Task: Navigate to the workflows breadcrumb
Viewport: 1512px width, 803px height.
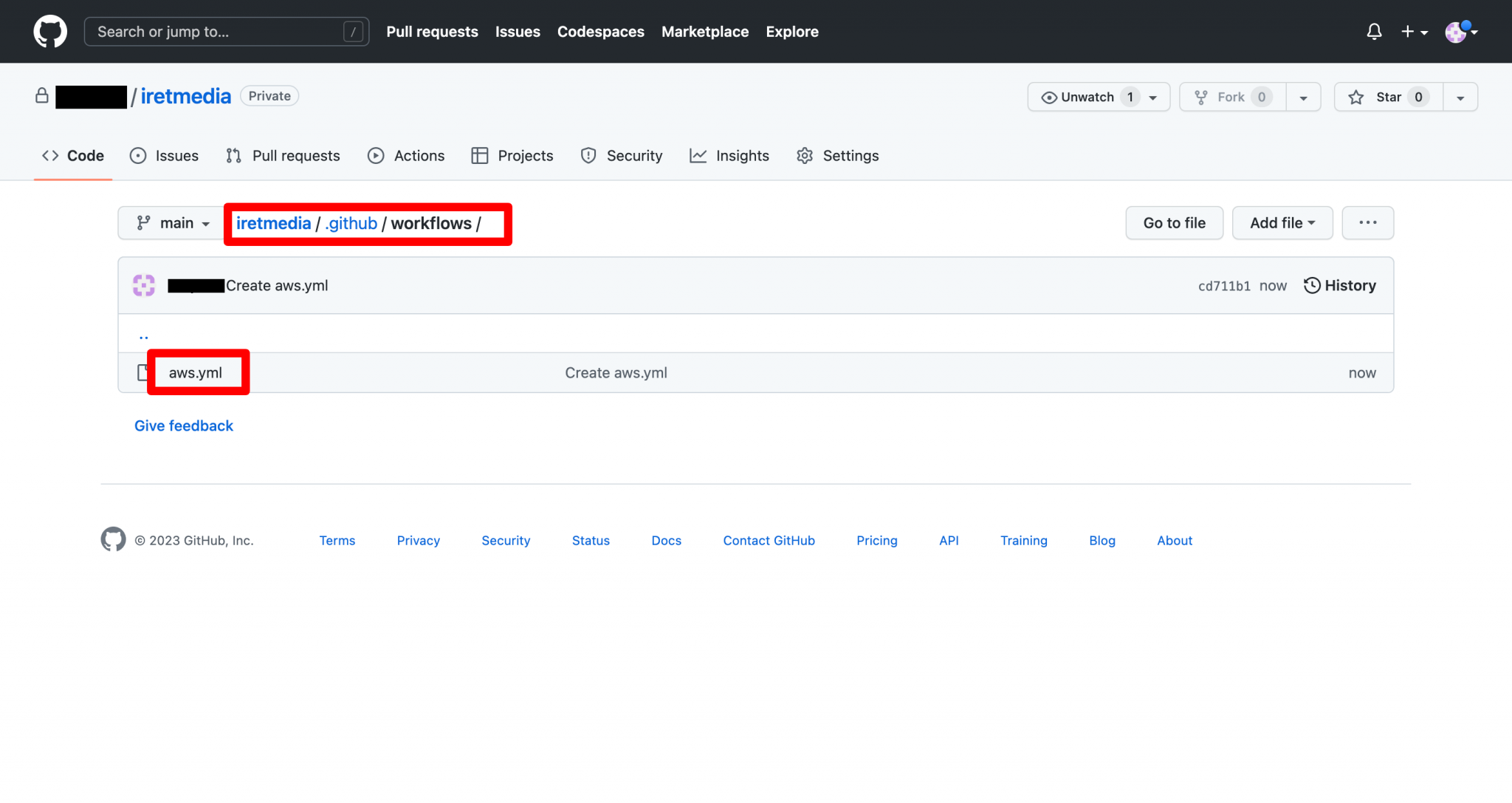Action: point(432,223)
